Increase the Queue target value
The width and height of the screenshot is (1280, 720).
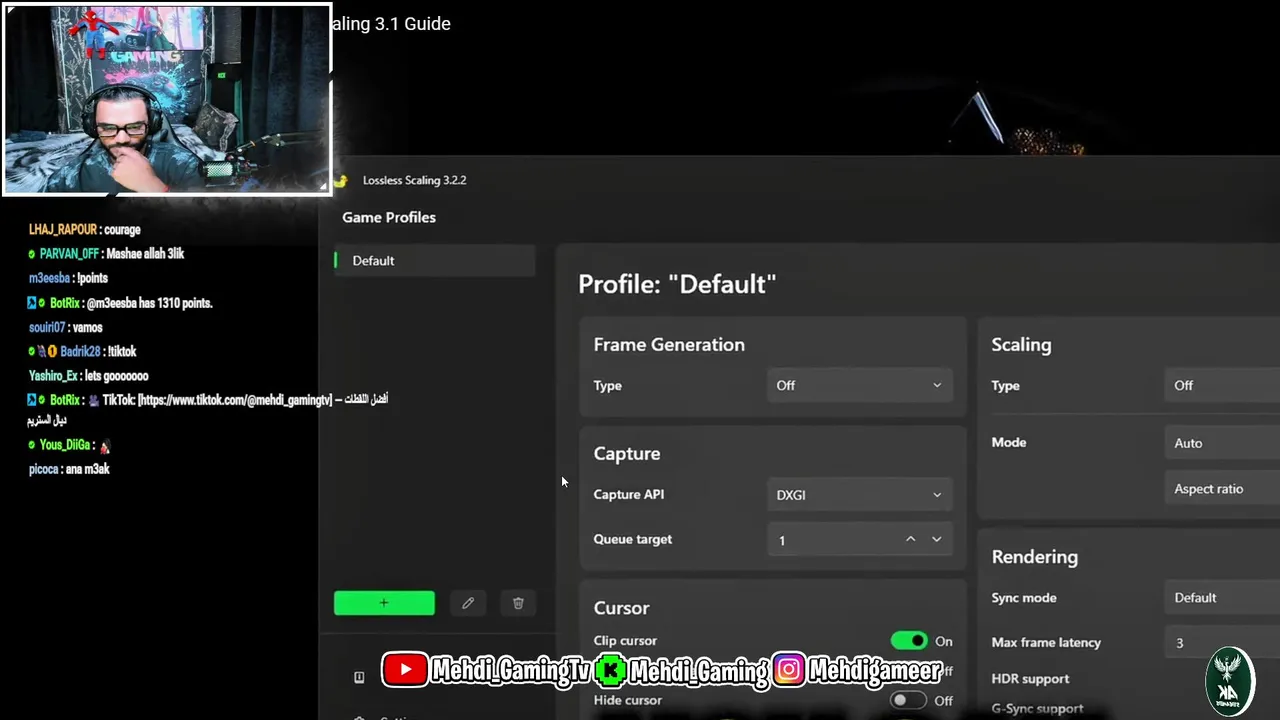tap(910, 539)
